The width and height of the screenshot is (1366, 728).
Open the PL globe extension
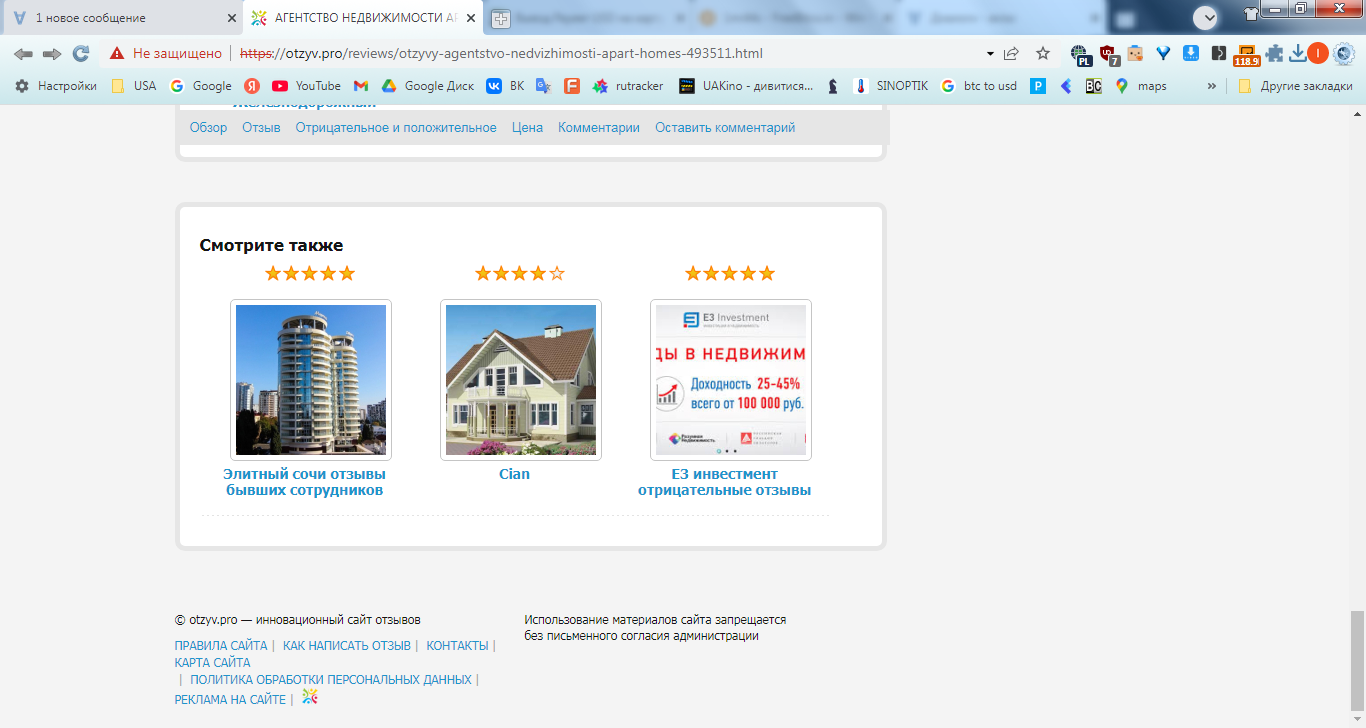pyautogui.click(x=1080, y=54)
